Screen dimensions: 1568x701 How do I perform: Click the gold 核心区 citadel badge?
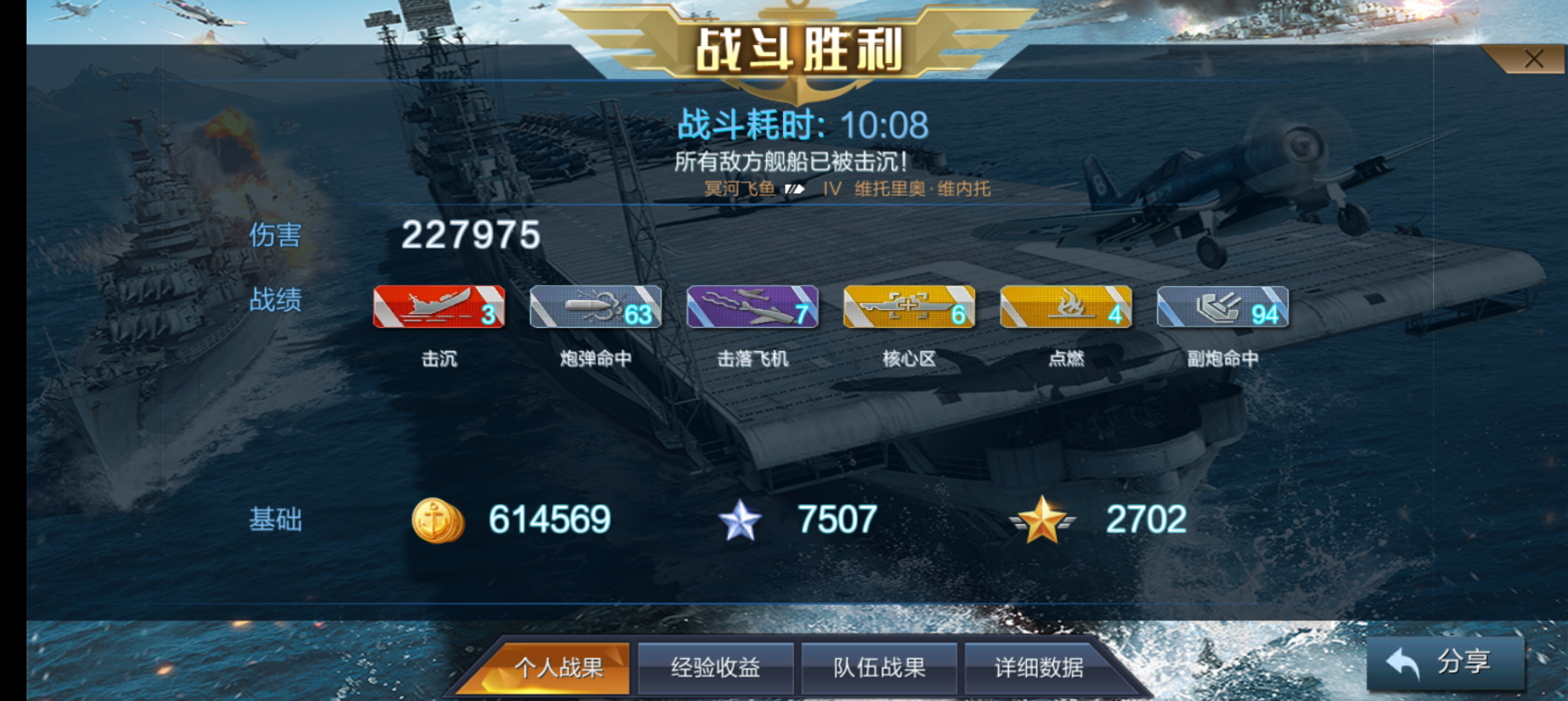click(909, 307)
